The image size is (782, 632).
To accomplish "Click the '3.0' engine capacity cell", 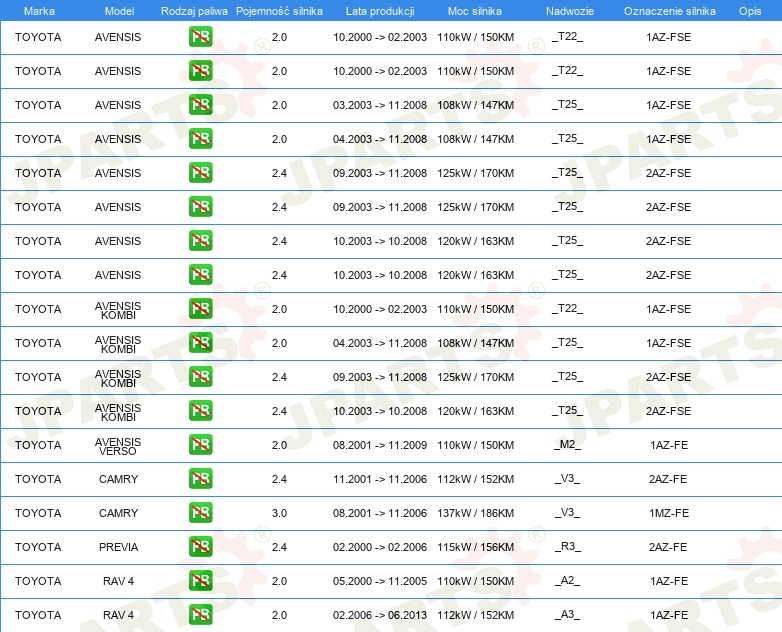I will pos(279,513).
